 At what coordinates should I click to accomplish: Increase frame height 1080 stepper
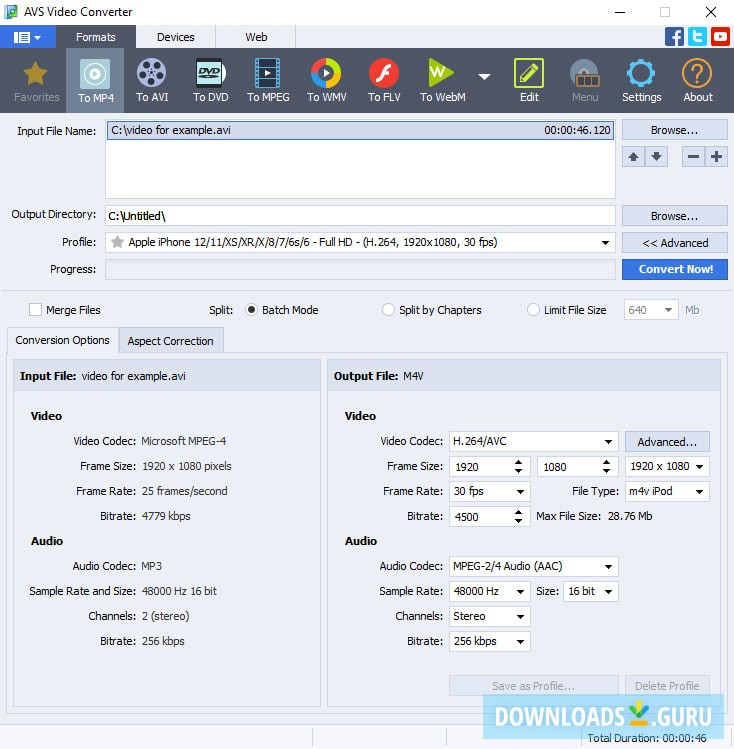click(606, 462)
